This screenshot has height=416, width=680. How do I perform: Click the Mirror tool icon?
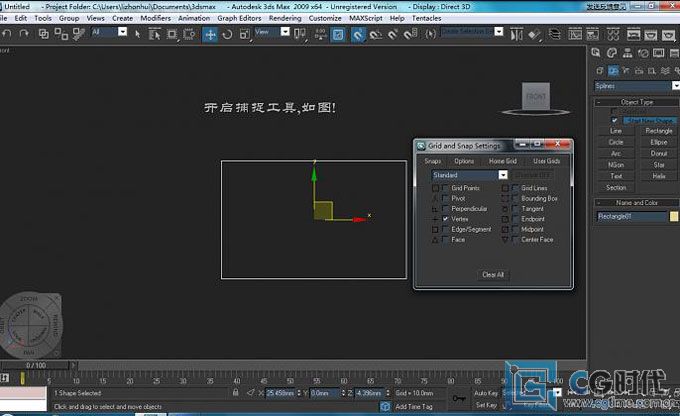click(x=516, y=34)
